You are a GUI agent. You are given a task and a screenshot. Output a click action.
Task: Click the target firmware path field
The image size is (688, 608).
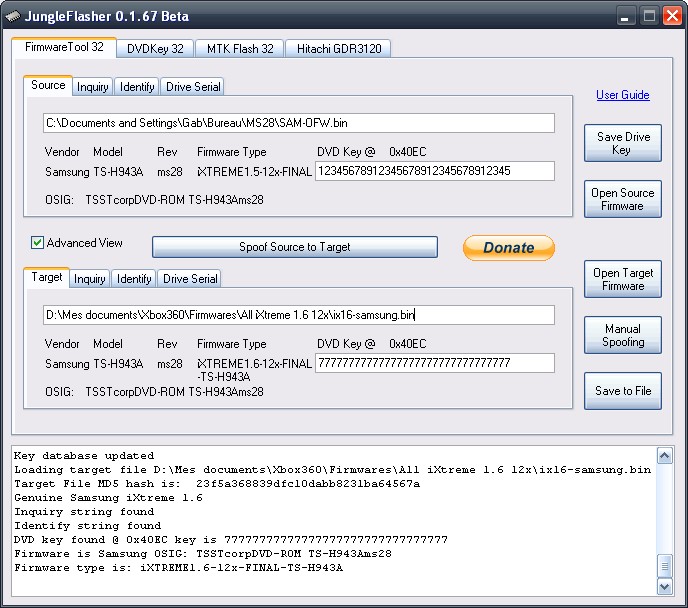299,315
